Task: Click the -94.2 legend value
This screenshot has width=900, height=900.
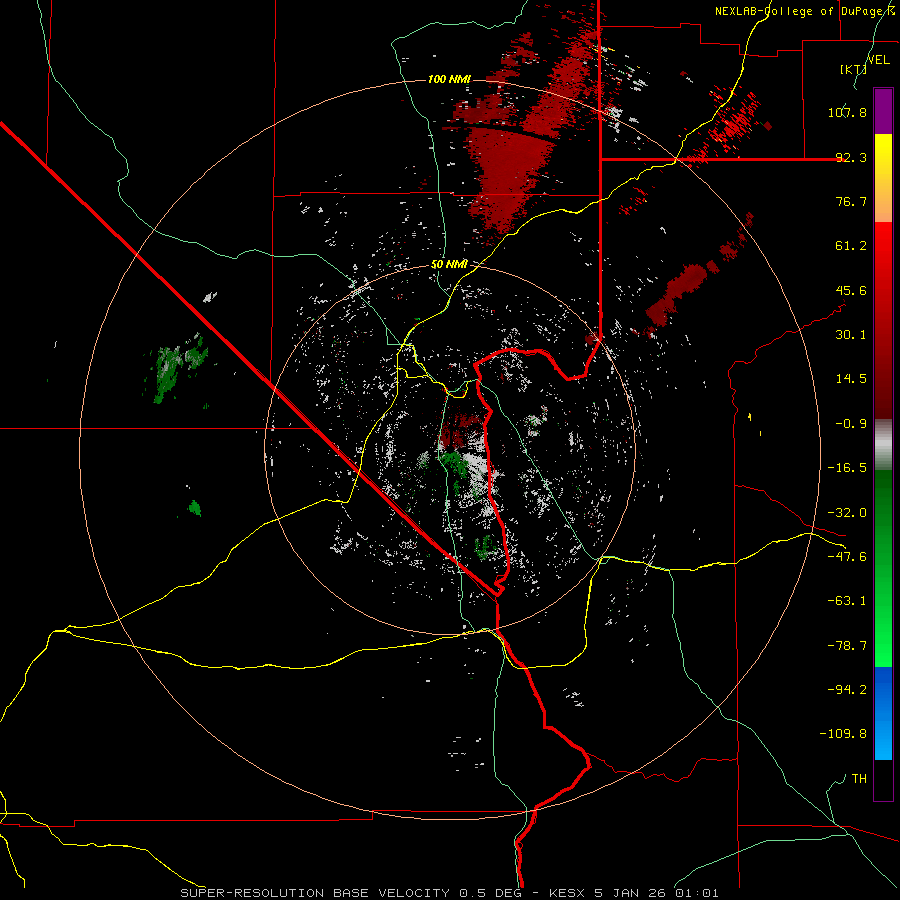Action: [847, 689]
